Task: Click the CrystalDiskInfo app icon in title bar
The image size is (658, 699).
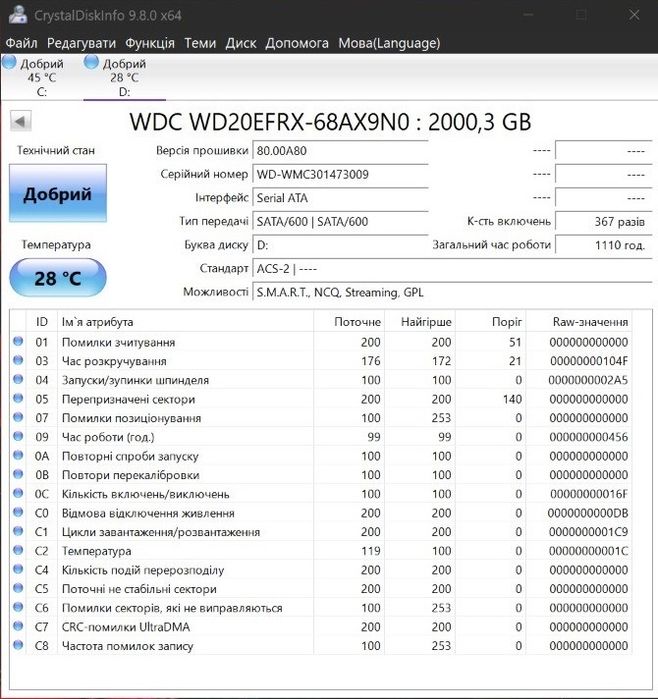Action: (x=18, y=15)
